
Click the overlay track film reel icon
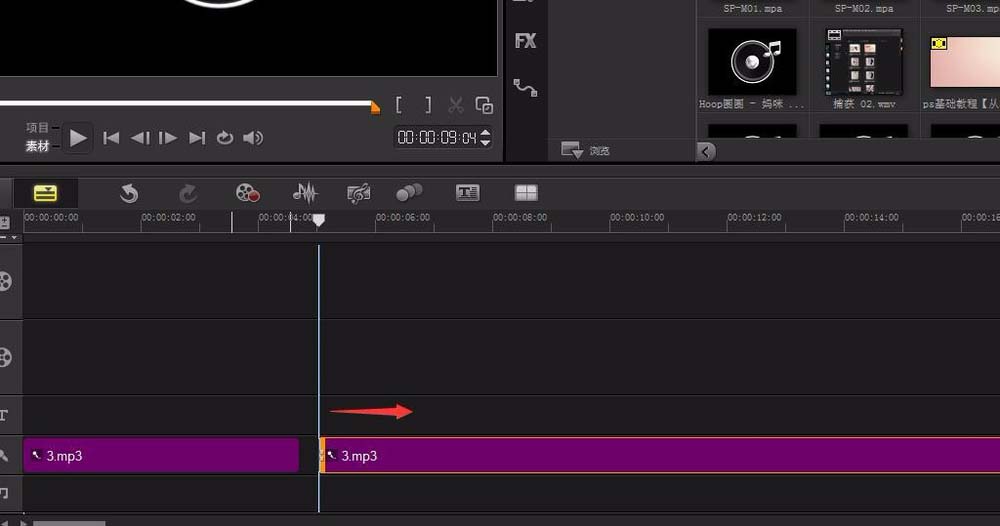click(x=5, y=358)
